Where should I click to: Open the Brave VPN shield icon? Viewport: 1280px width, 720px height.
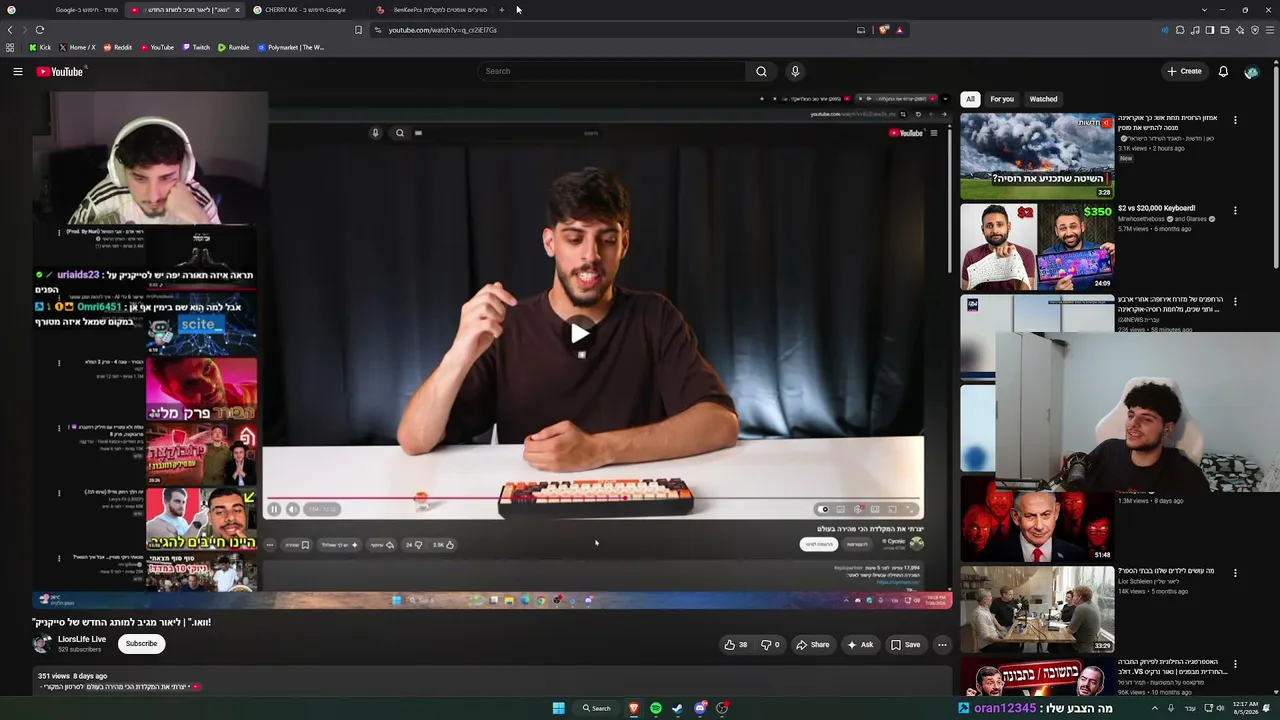(1255, 30)
